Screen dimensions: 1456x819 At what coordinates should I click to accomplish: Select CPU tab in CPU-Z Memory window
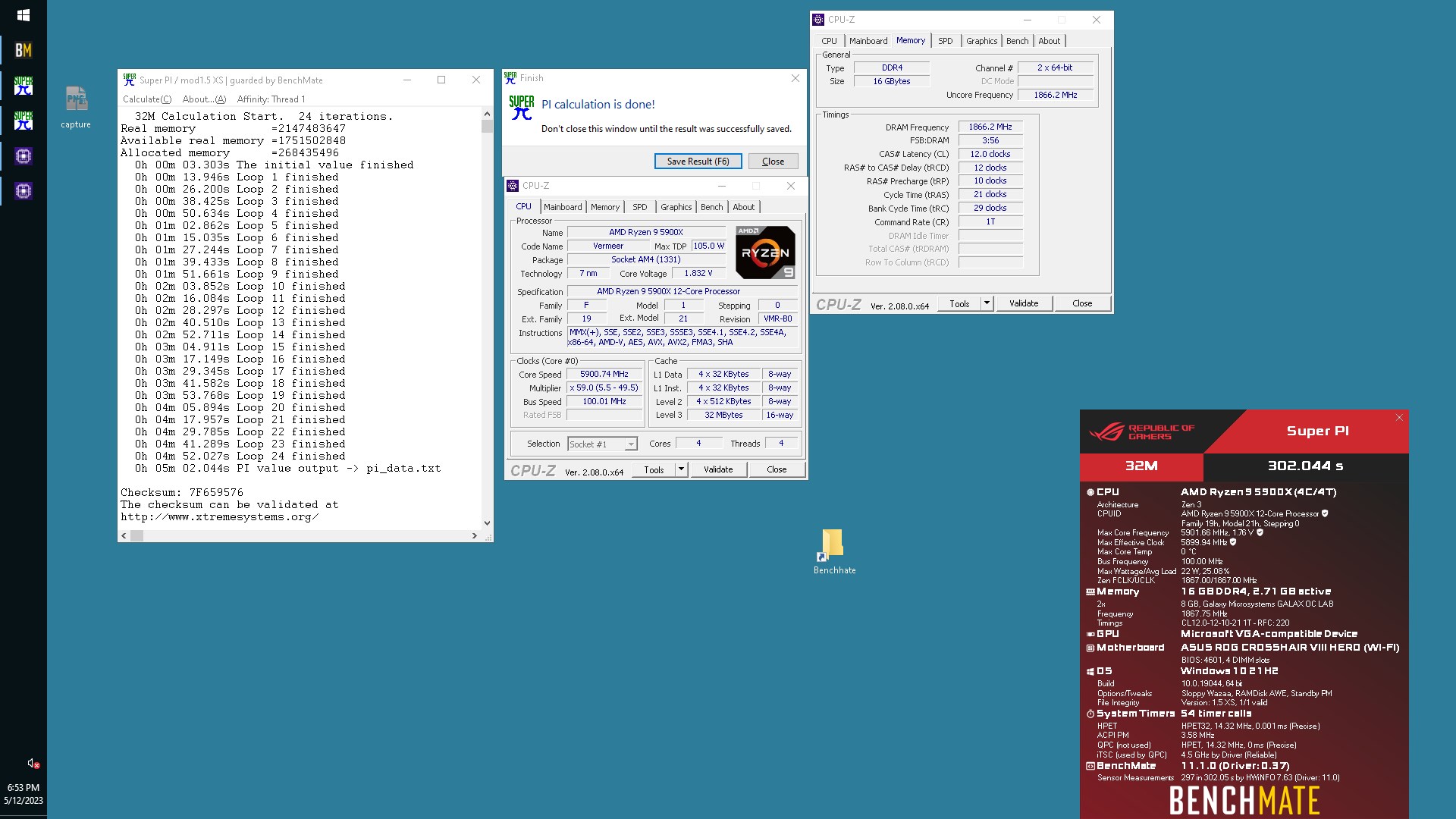tap(829, 41)
